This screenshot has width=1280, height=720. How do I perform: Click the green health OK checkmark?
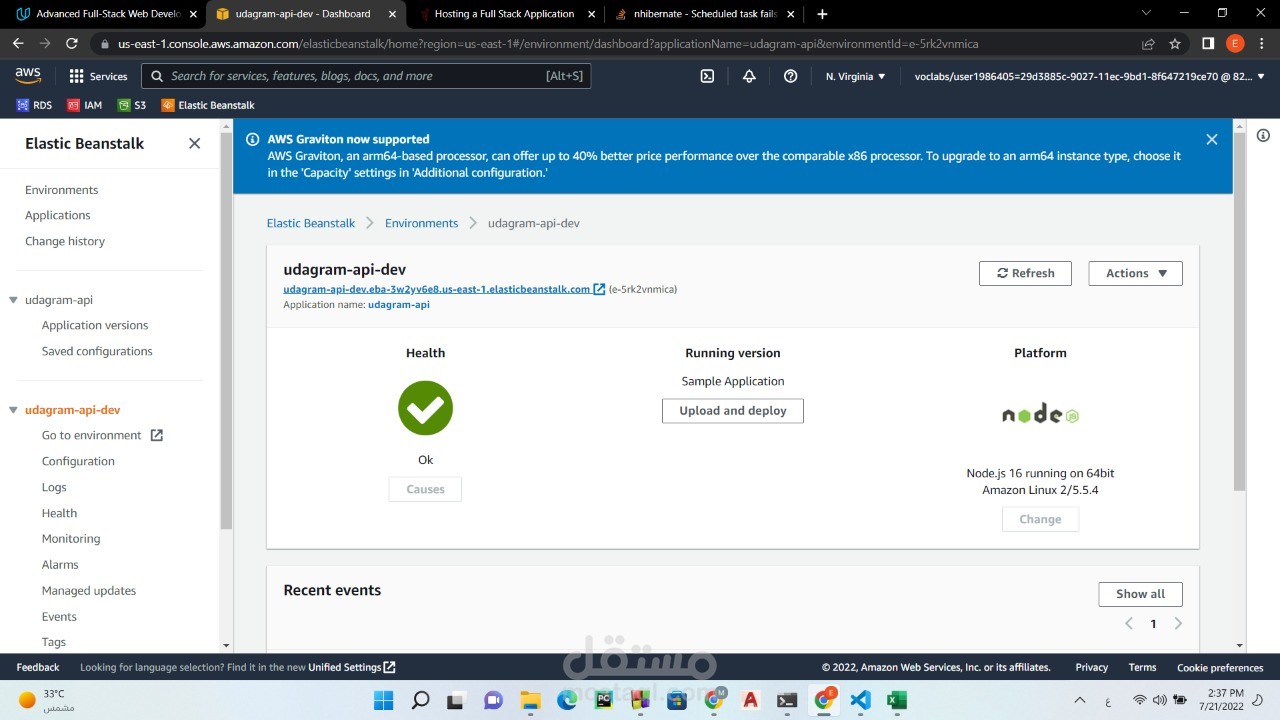click(425, 408)
